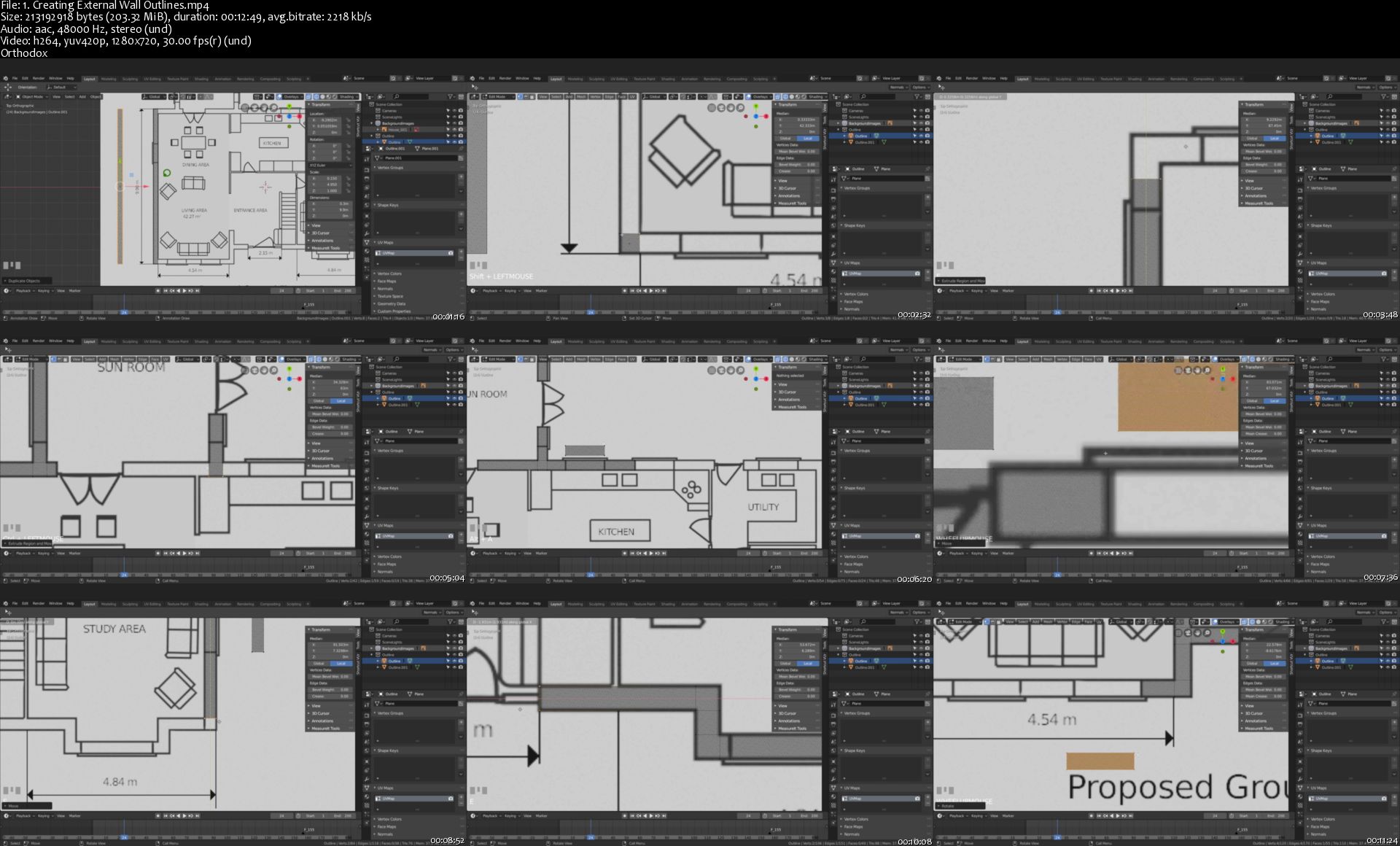Screen dimensions: 1400x846
Task: Open the Object Mode dropdown in the 00:01:16 frame
Action: click(33, 96)
